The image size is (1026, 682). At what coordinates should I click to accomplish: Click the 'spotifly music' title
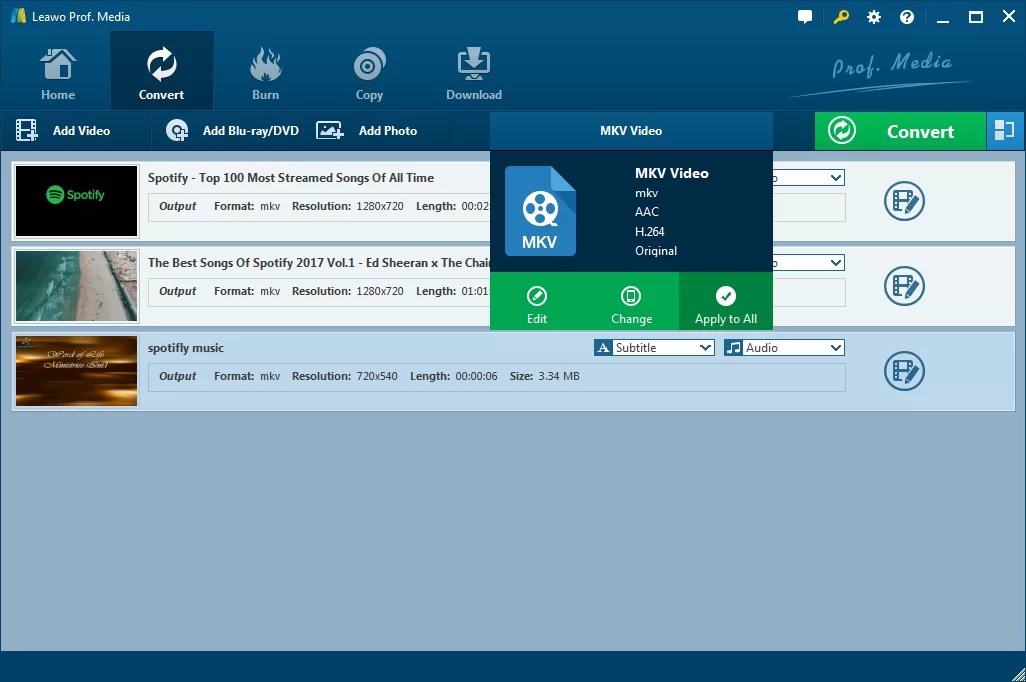click(x=186, y=348)
